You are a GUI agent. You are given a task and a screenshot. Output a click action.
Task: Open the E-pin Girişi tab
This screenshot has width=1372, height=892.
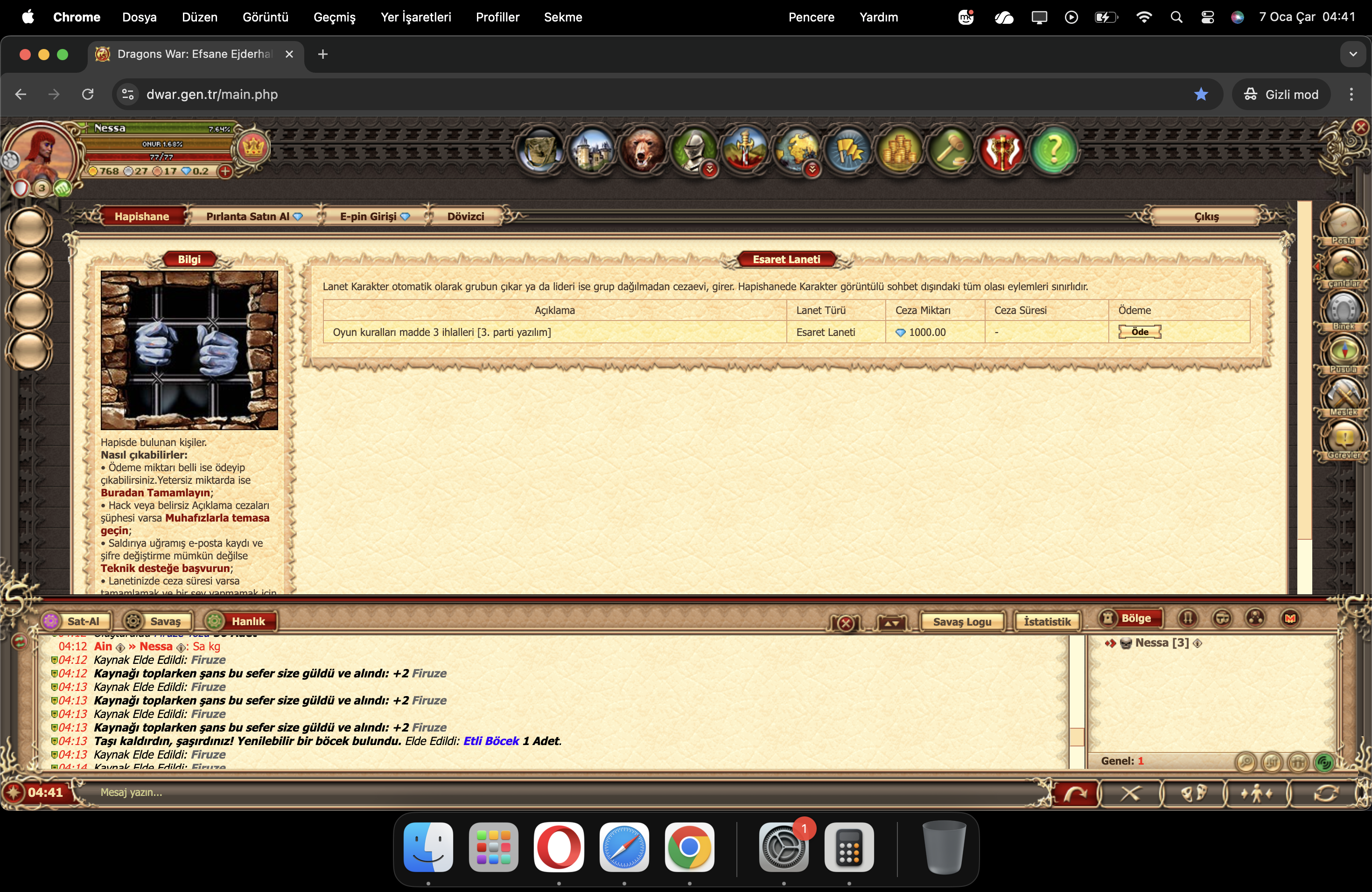coord(375,216)
